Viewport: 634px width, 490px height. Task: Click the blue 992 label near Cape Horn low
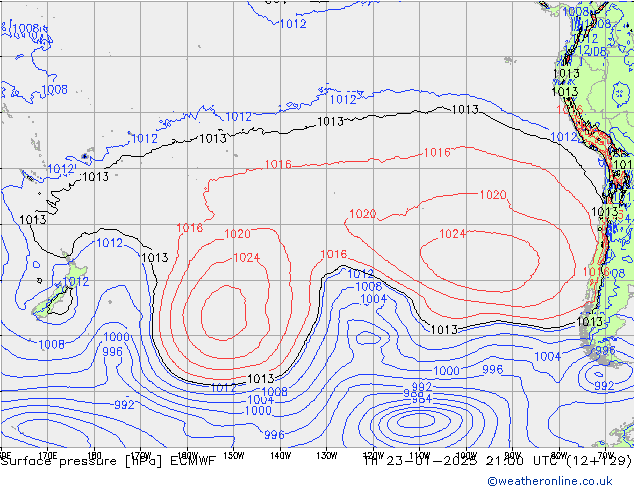pyautogui.click(x=604, y=386)
